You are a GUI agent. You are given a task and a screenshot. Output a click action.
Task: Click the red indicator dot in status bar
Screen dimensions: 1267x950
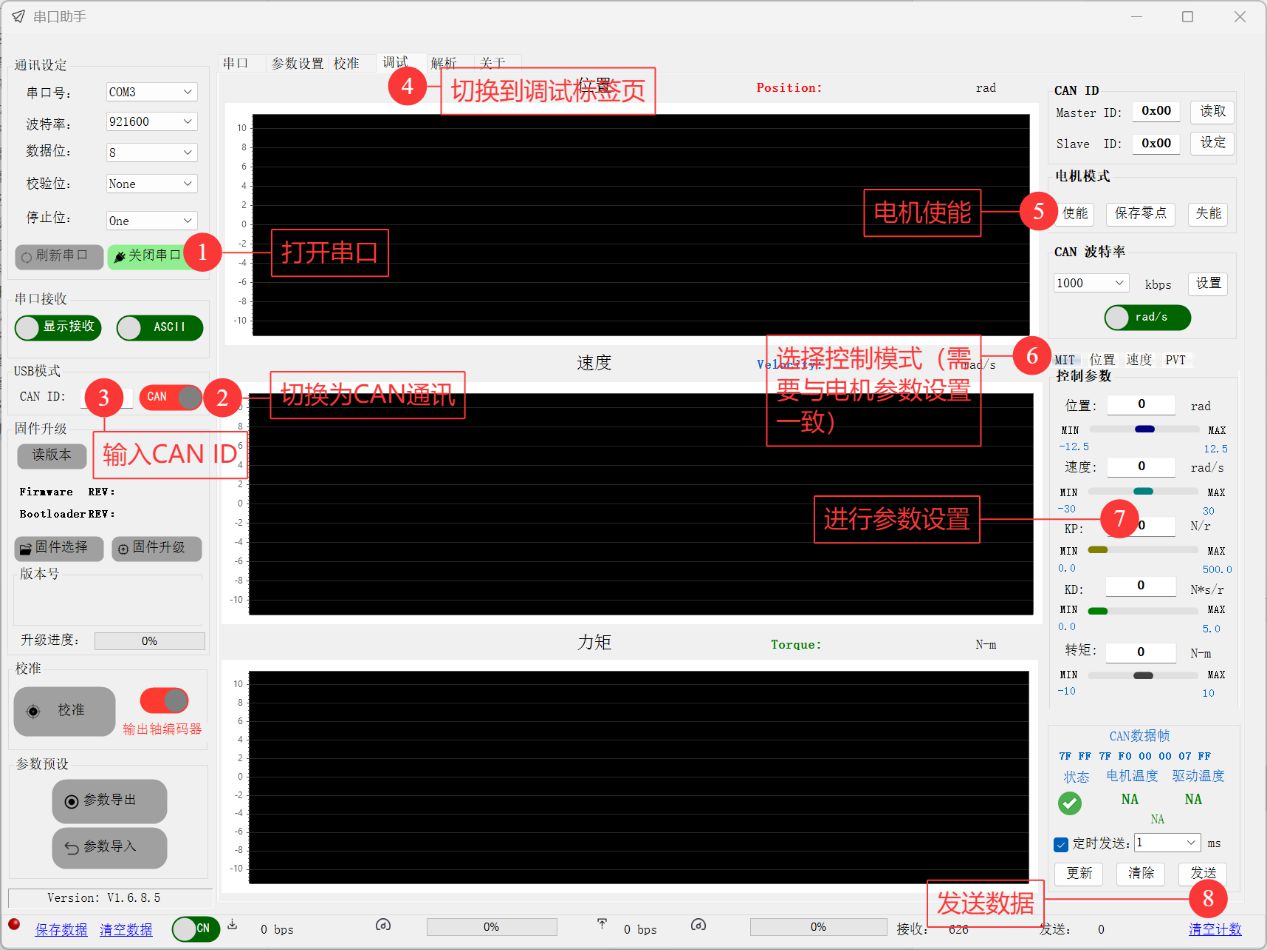point(14,924)
